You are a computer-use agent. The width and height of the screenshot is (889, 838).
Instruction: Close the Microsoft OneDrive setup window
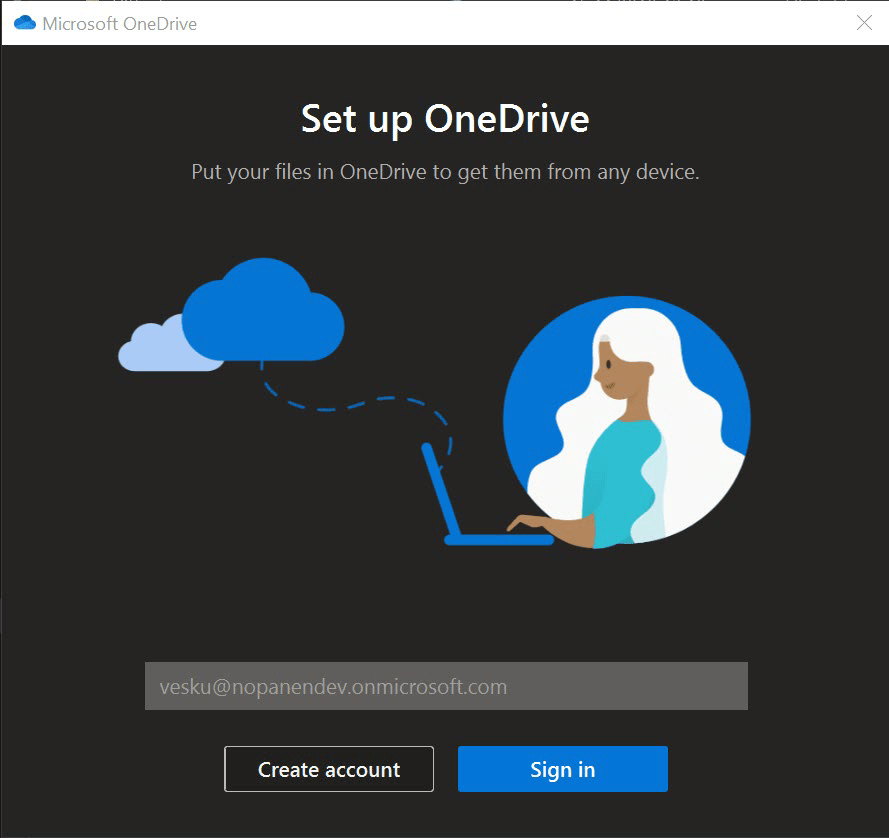point(864,23)
